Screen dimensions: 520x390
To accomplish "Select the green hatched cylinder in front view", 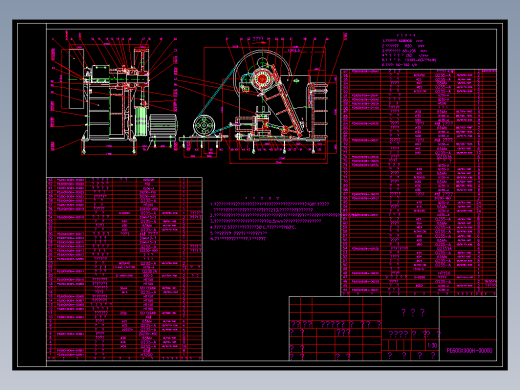I will (141, 121).
